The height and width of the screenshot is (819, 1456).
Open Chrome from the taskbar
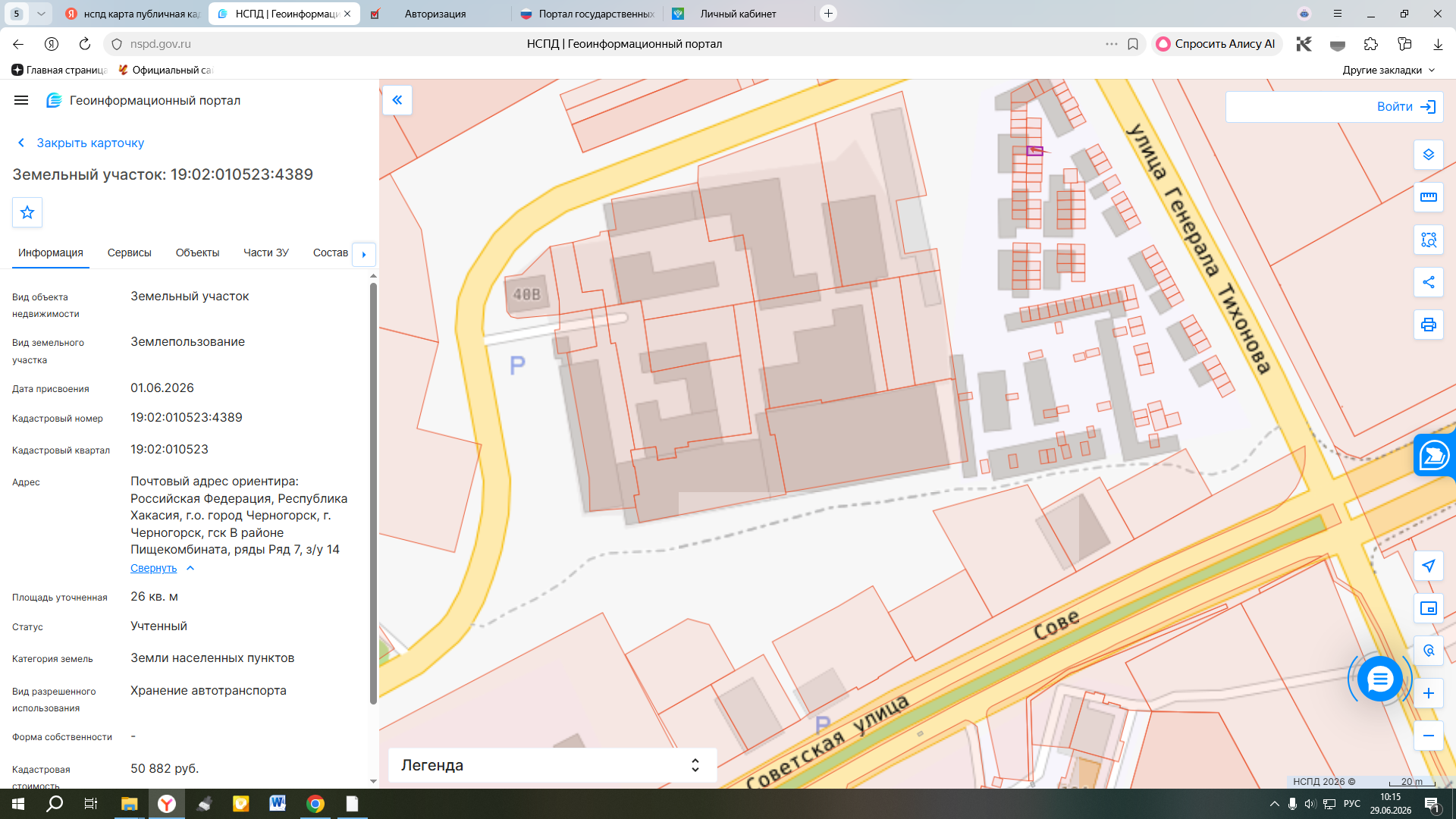[315, 804]
